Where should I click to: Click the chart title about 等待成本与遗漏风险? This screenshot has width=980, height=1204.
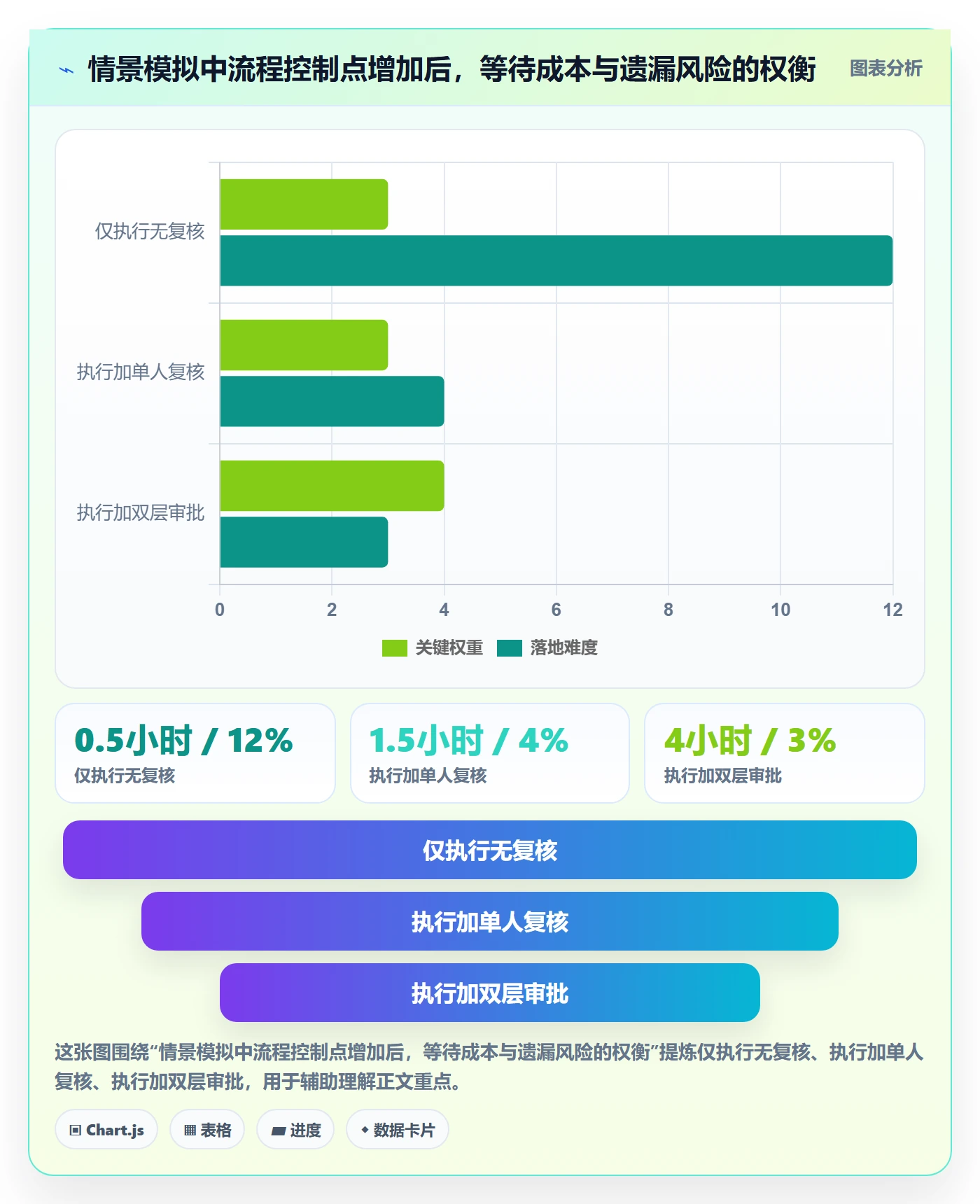(452, 69)
